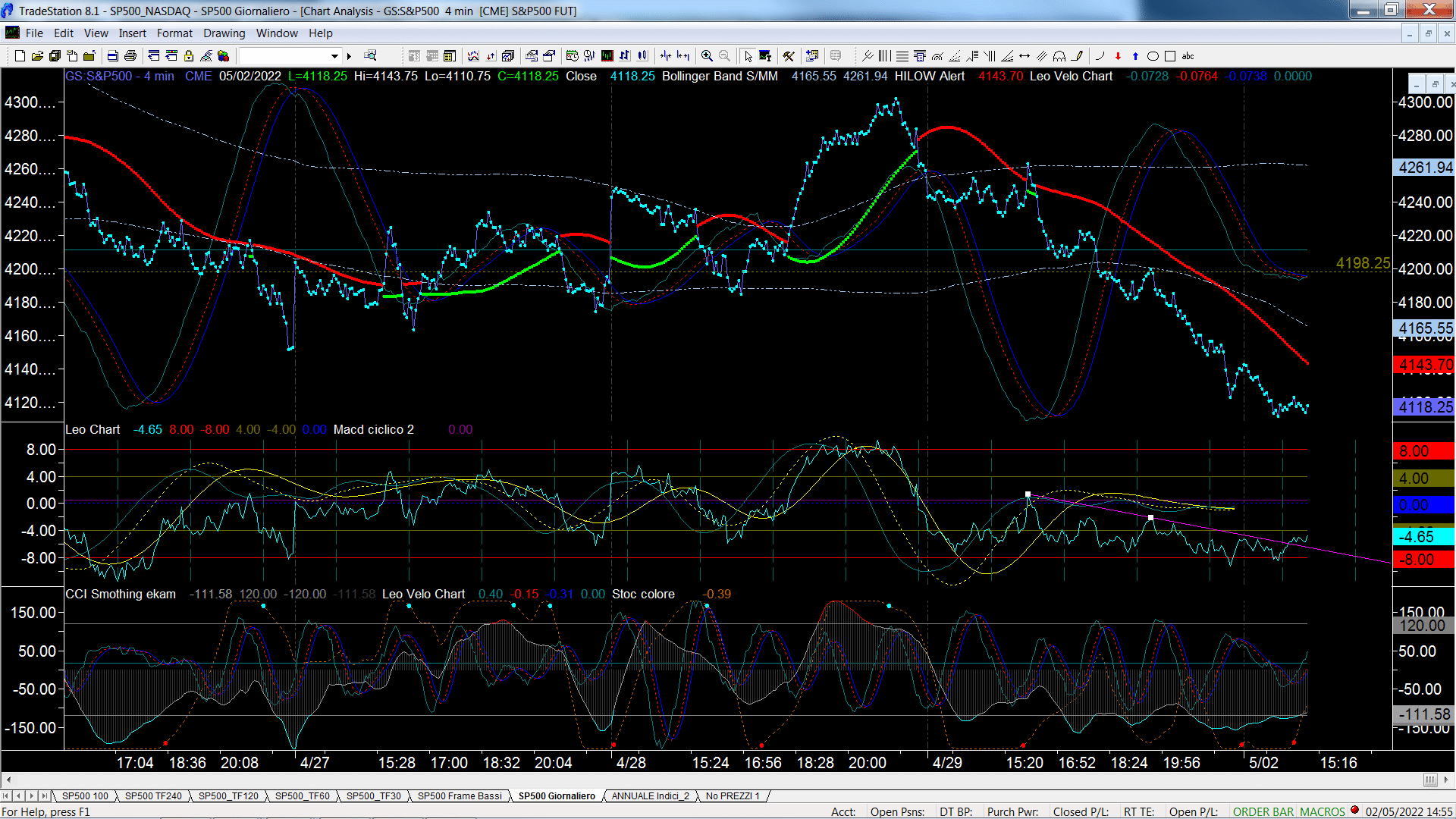
Task: Open the Insert menu
Action: coord(133,33)
